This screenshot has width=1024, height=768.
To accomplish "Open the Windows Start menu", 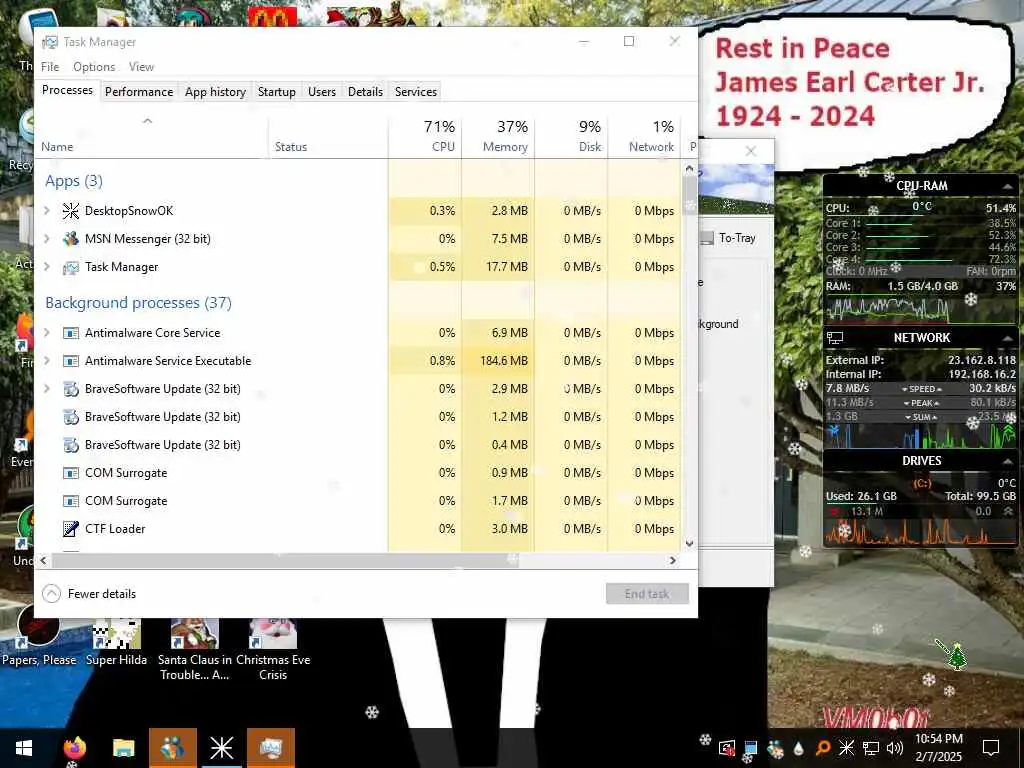I will tap(24, 748).
